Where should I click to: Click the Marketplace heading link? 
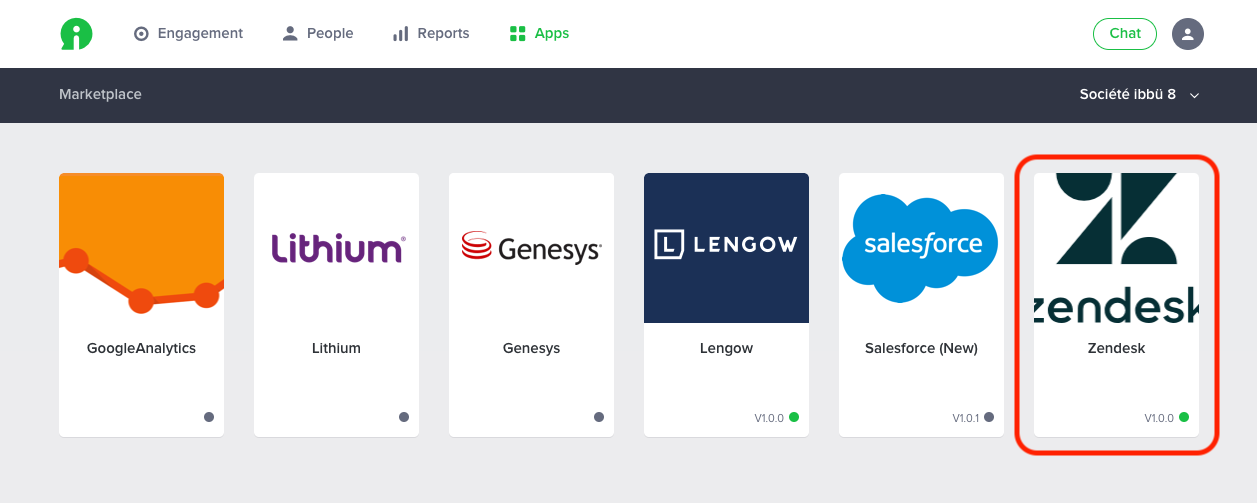point(100,95)
